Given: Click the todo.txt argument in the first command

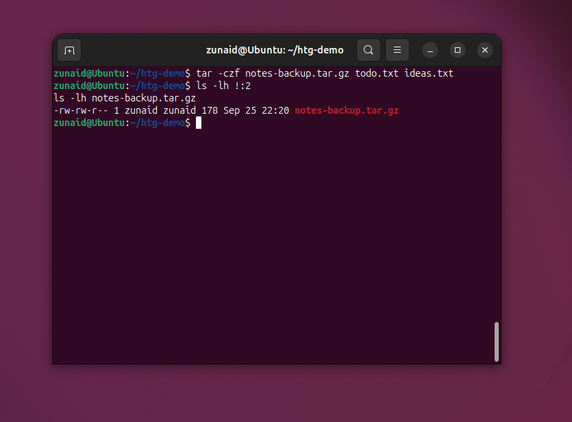Looking at the screenshot, I should [x=377, y=73].
